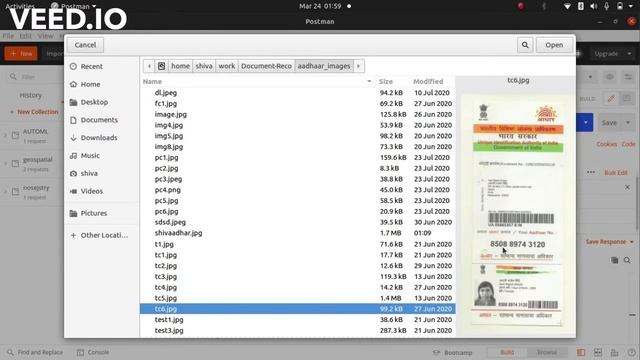640x360 pixels.
Task: Click the network icon in system tray
Action: pyautogui.click(x=567, y=6)
